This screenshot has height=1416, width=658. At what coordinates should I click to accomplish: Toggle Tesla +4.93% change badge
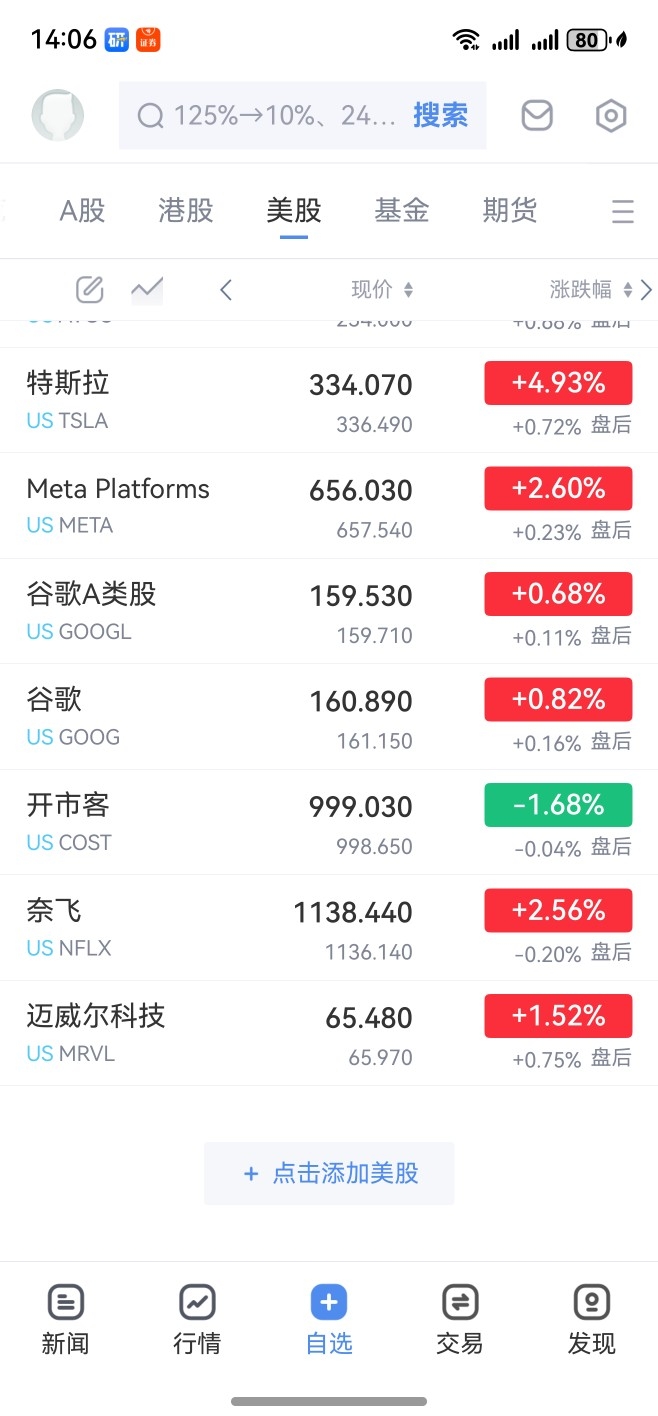tap(558, 383)
